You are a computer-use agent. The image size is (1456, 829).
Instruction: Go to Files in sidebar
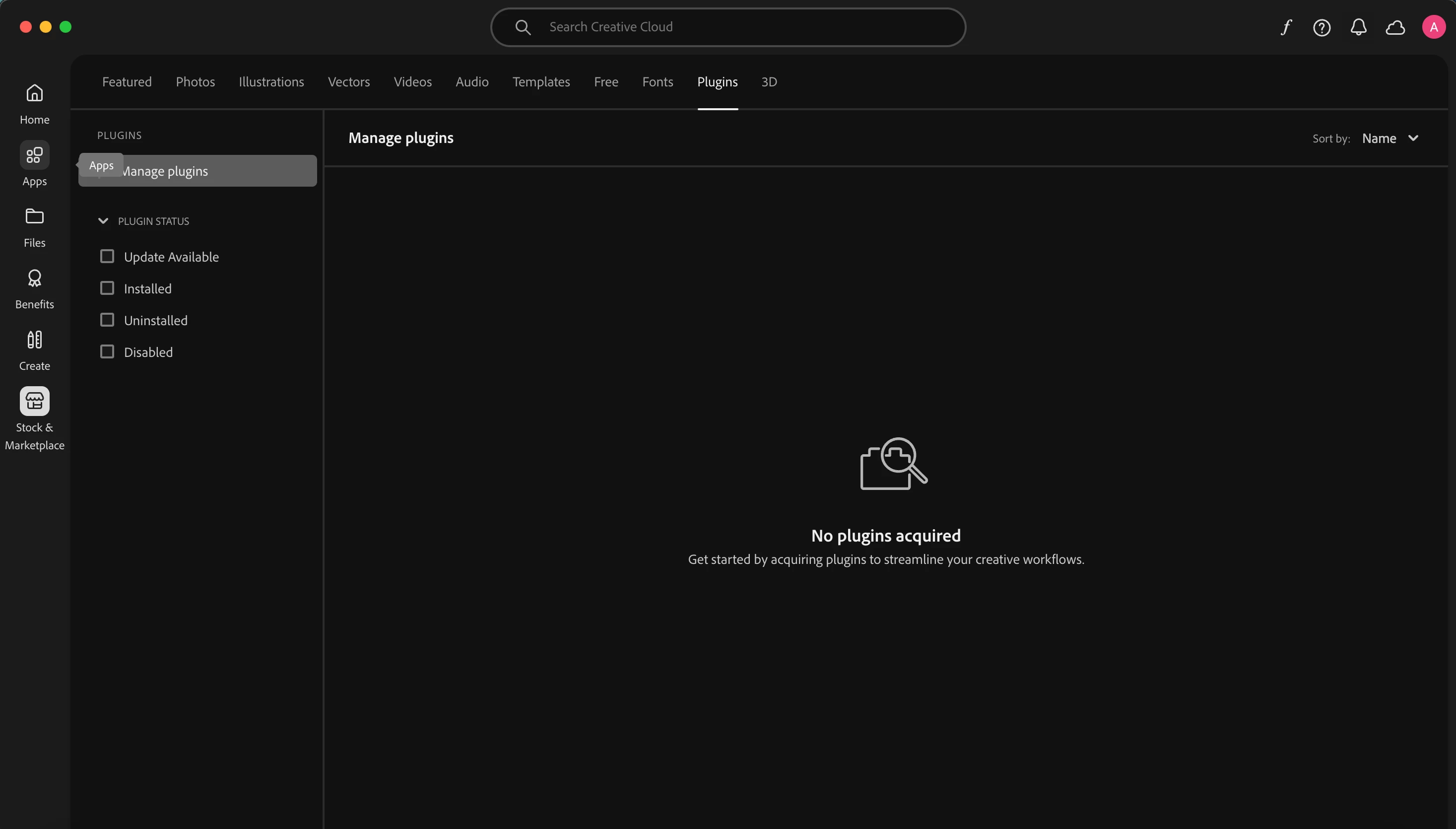[34, 216]
